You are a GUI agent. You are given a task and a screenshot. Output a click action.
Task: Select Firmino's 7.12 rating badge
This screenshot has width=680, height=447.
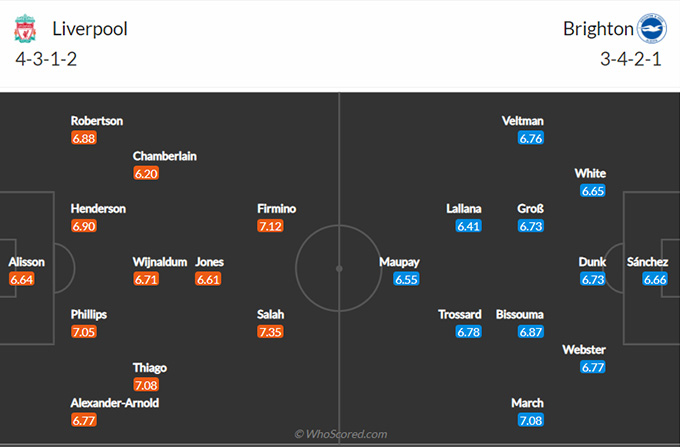pos(270,226)
